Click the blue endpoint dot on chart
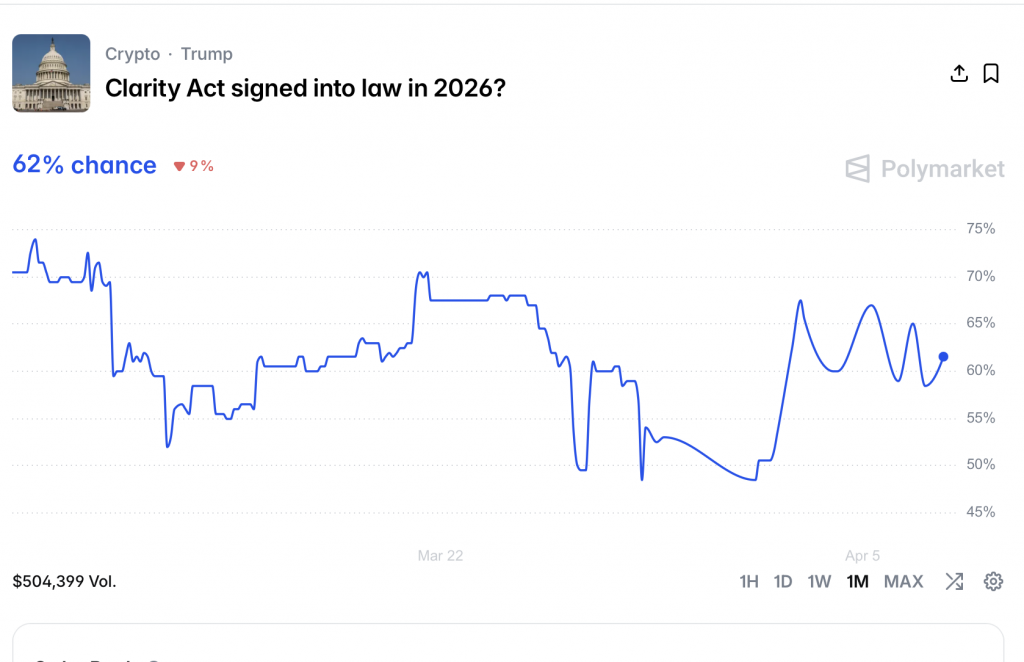The width and height of the screenshot is (1024, 662). tap(943, 357)
